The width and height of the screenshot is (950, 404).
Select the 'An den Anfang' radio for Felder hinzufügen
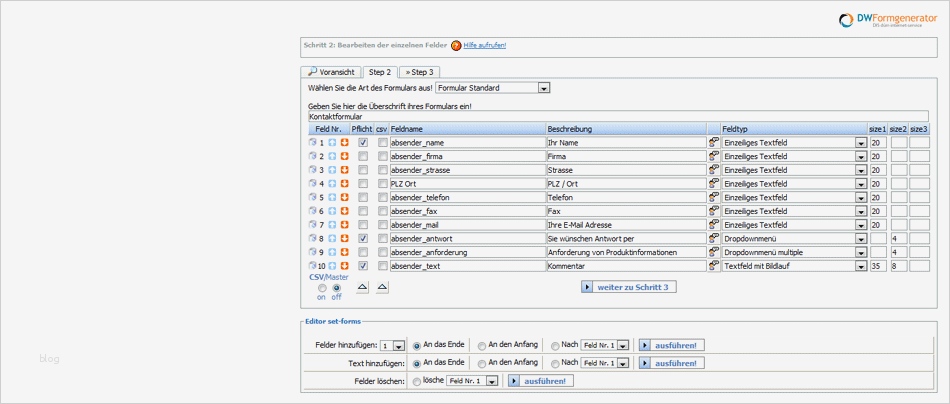(482, 345)
